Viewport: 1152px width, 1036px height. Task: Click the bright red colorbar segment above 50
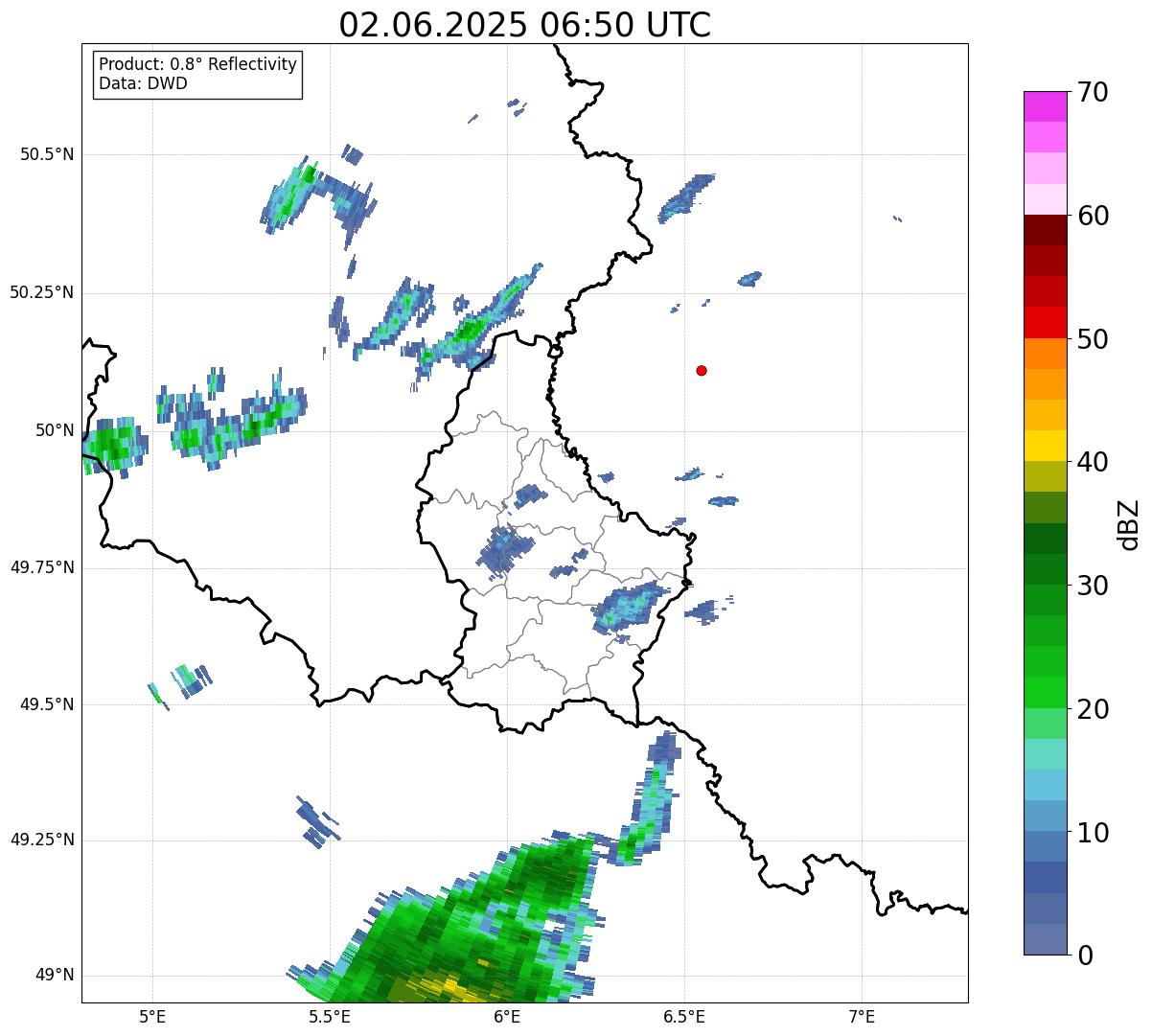click(x=1045, y=322)
